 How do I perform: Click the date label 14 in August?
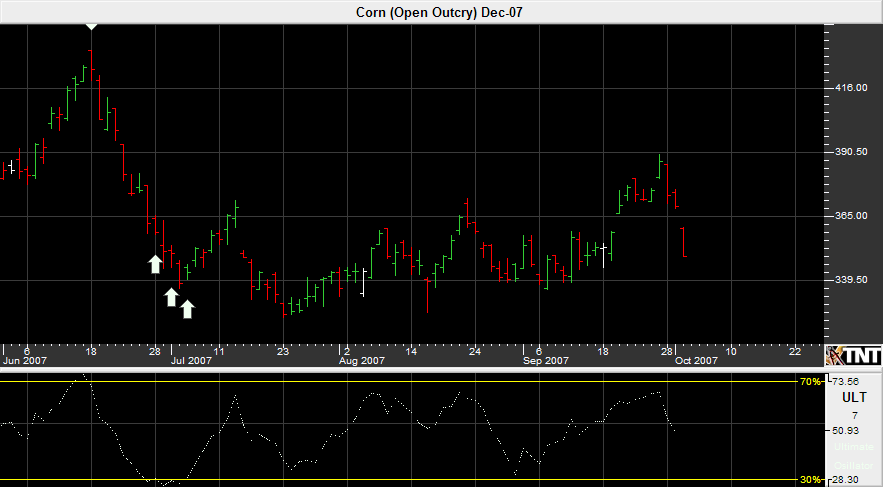(411, 351)
